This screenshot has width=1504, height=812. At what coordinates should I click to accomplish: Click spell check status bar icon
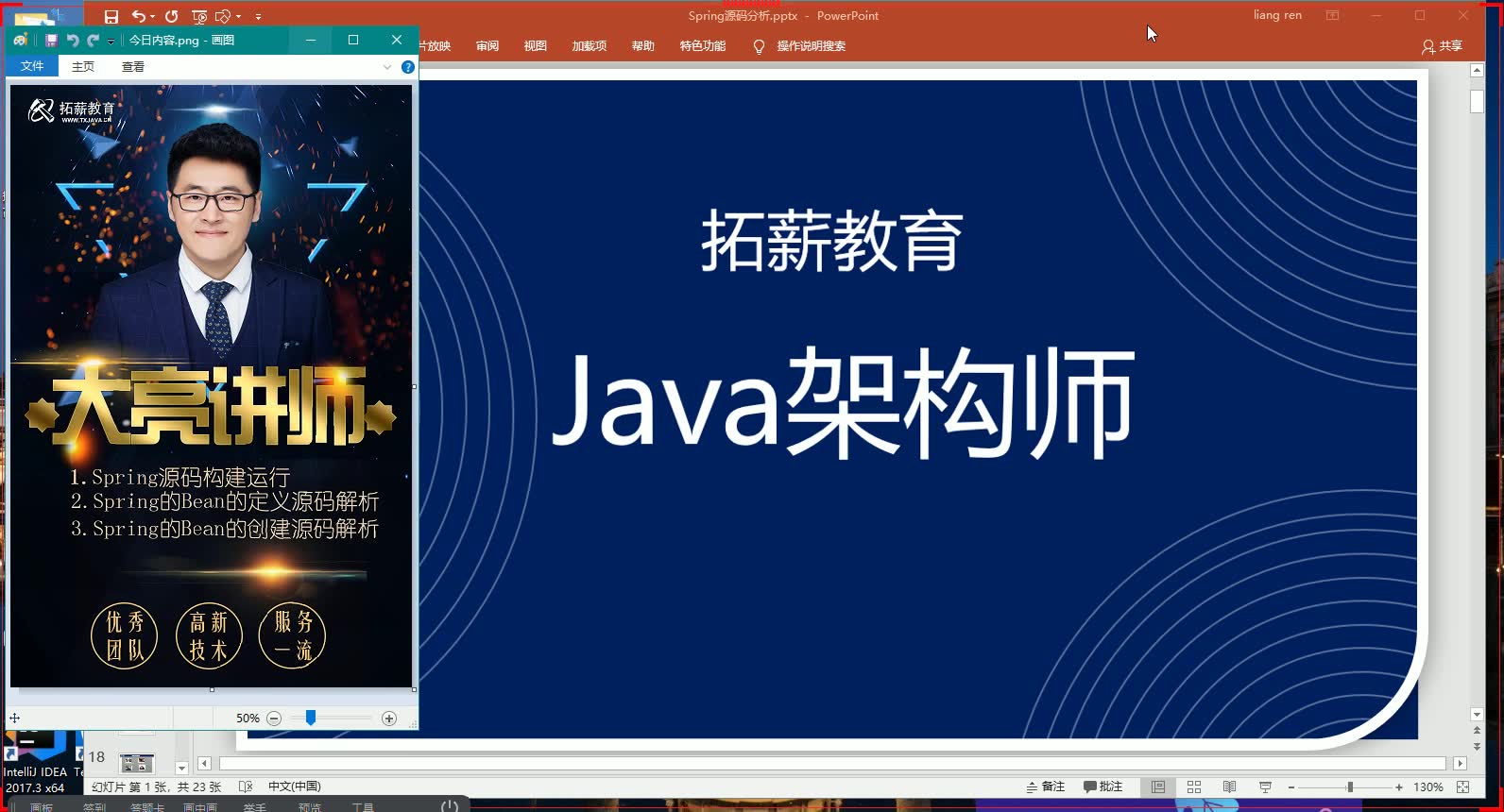[246, 787]
